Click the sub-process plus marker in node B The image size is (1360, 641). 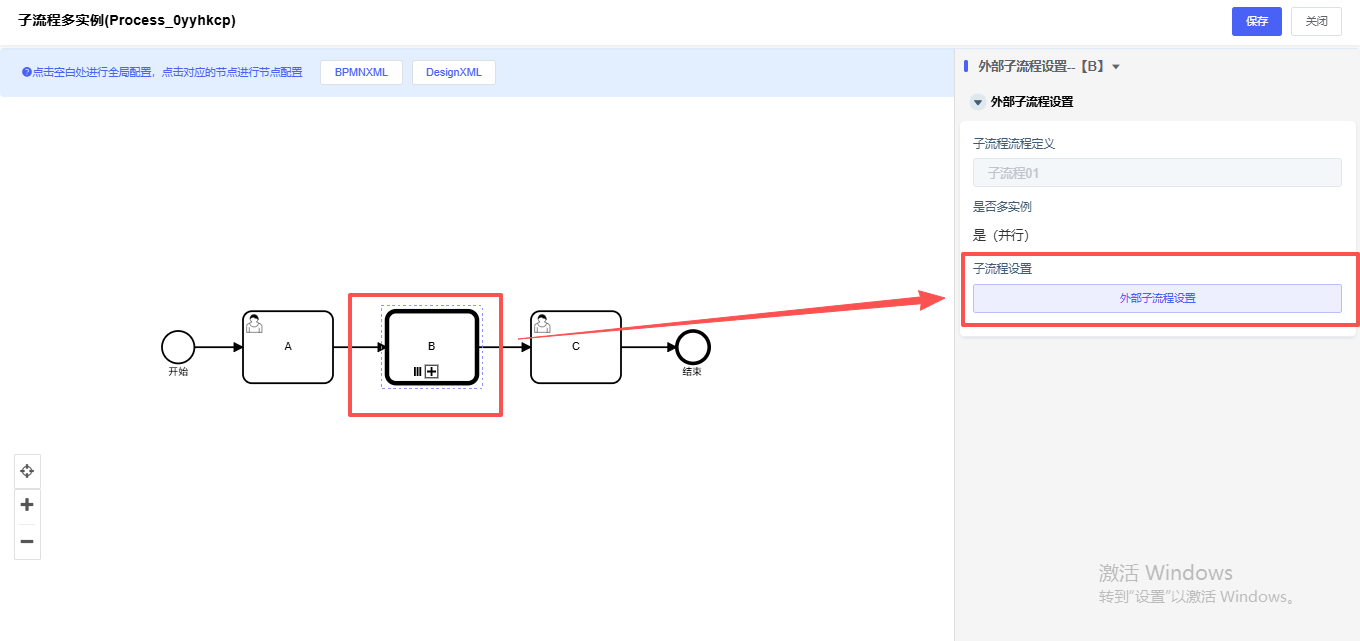click(432, 371)
